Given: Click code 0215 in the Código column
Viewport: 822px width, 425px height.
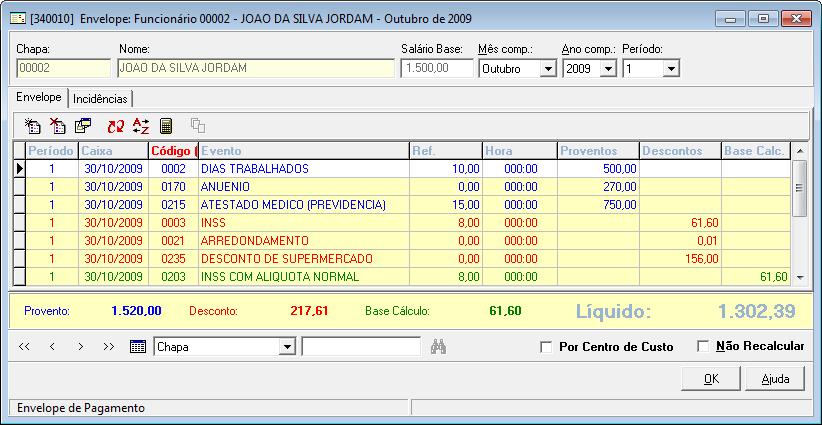Looking at the screenshot, I should [x=174, y=205].
